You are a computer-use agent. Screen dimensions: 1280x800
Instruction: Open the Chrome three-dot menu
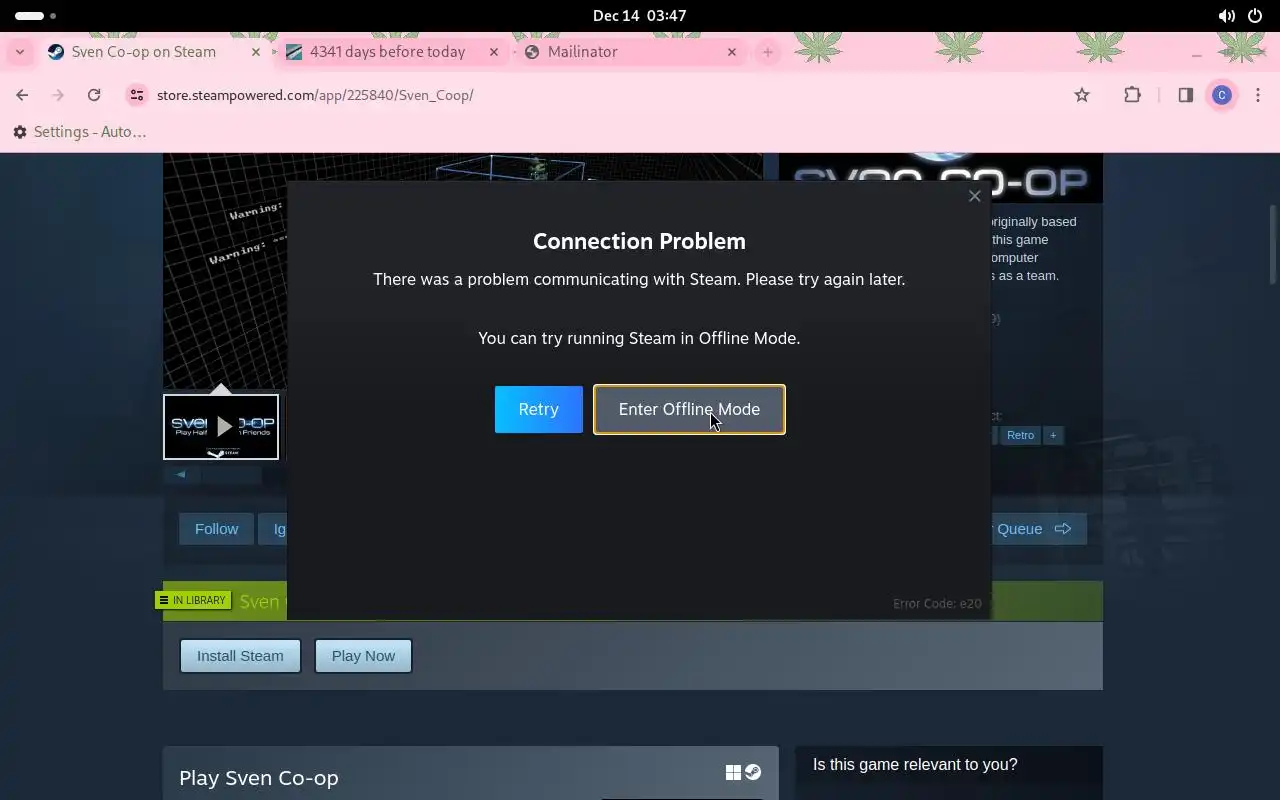tap(1258, 95)
